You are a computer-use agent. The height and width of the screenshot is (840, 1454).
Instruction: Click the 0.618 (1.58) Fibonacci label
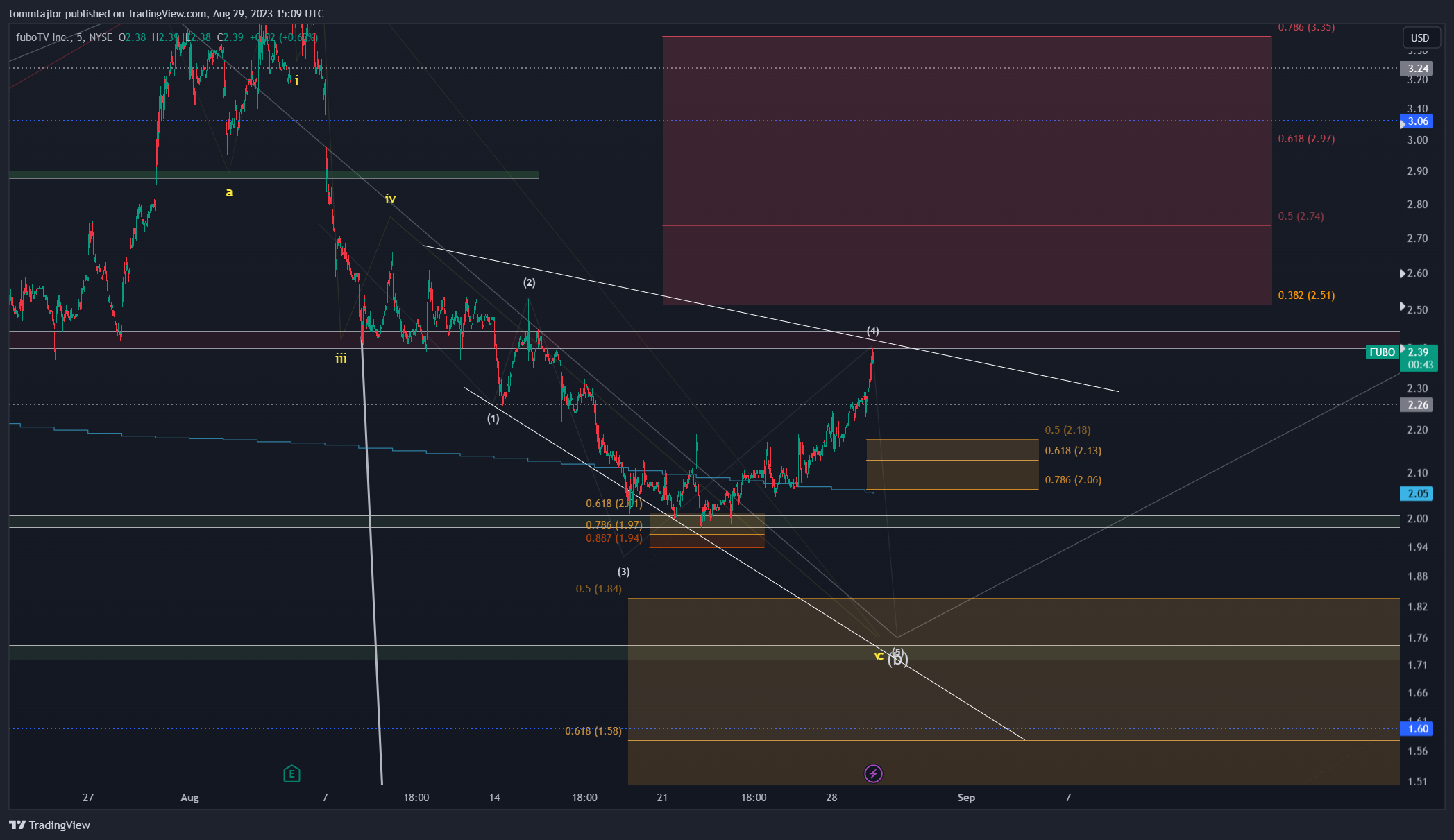[x=593, y=731]
